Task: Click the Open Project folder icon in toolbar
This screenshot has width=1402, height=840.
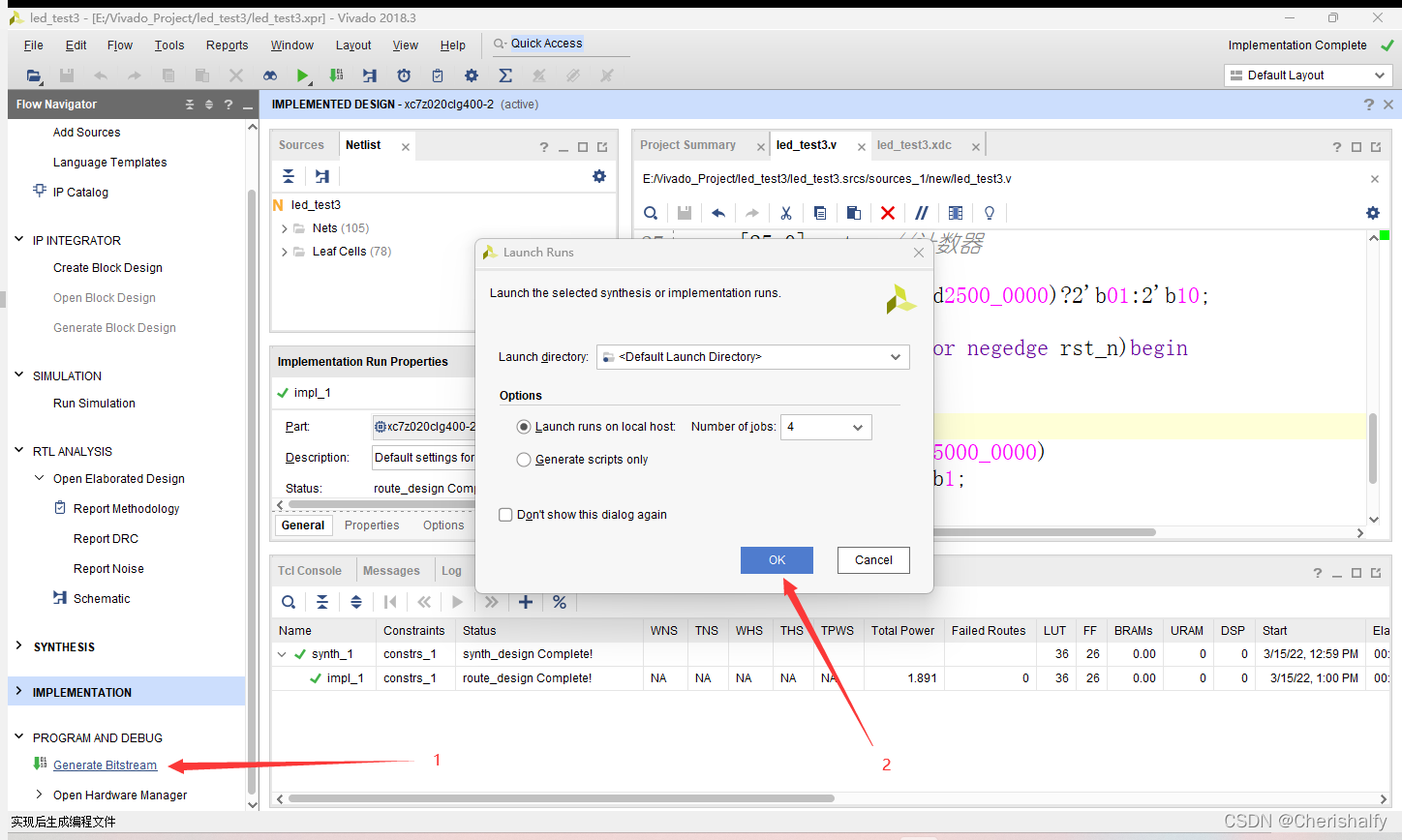Action: coord(34,75)
